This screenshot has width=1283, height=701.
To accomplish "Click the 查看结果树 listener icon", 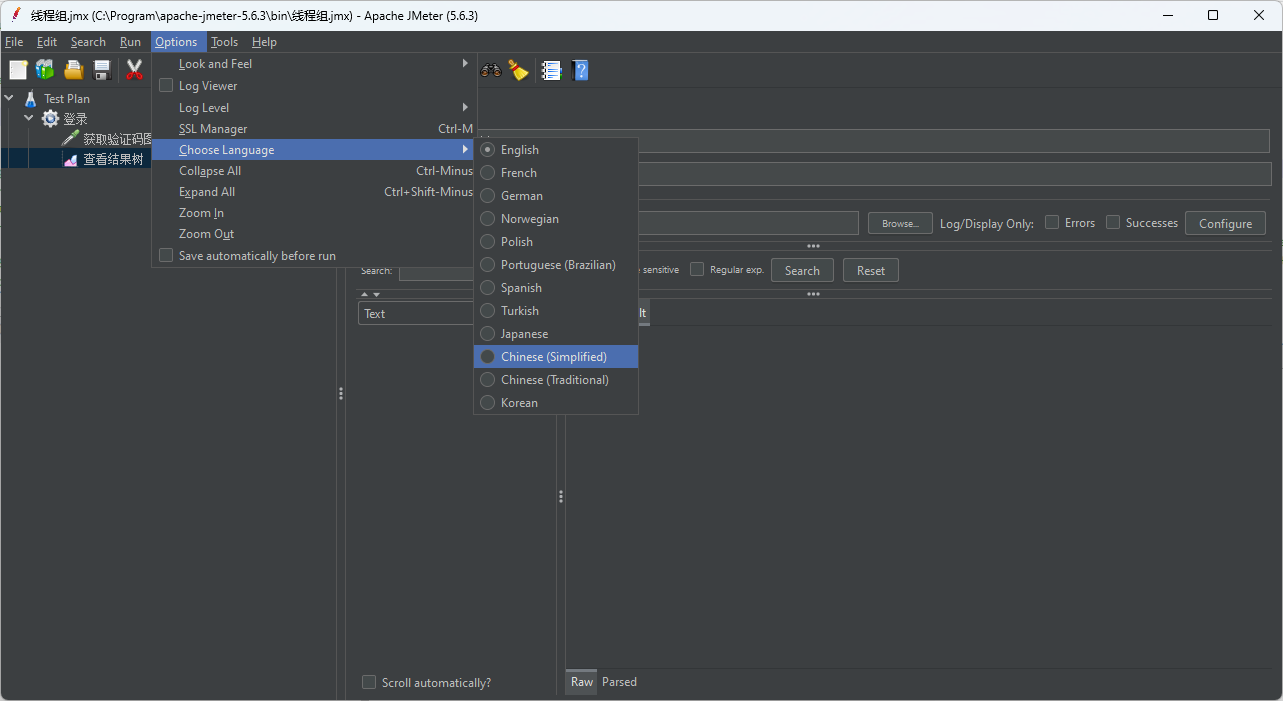I will 70,158.
